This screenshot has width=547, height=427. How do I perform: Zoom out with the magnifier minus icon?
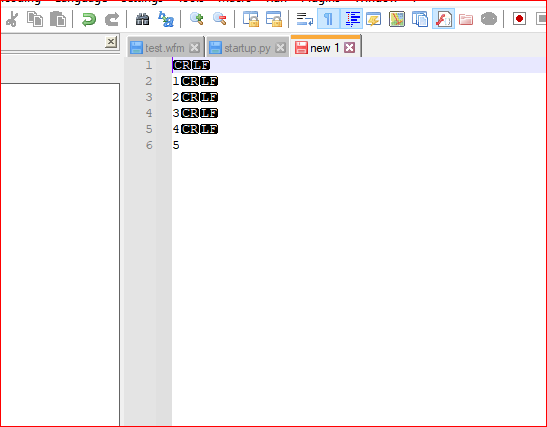pyautogui.click(x=220, y=19)
